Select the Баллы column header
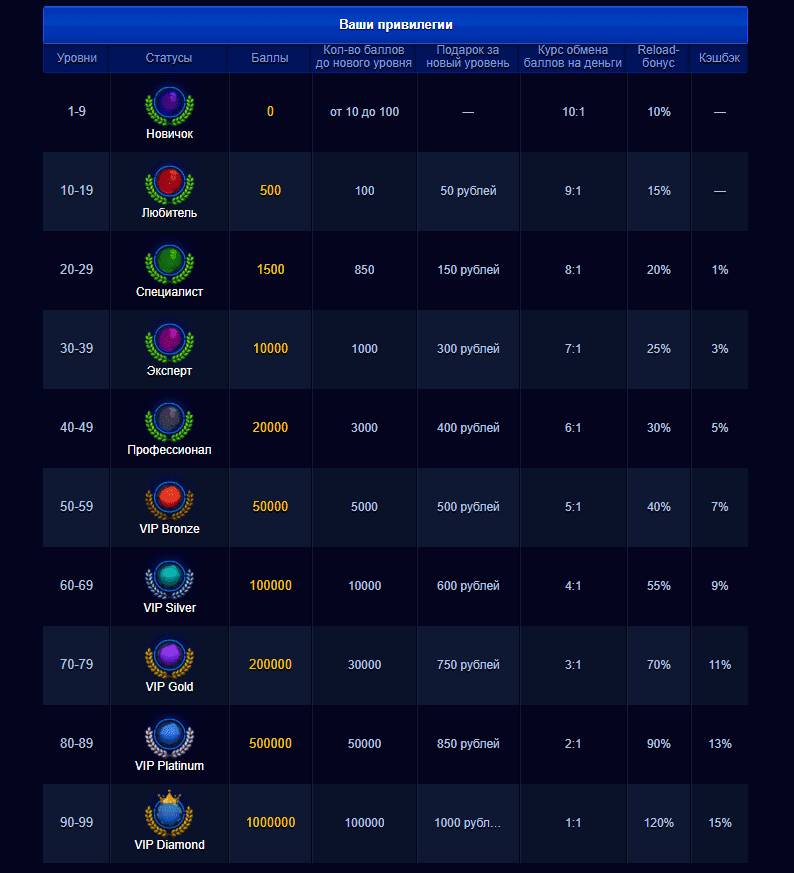 click(270, 58)
